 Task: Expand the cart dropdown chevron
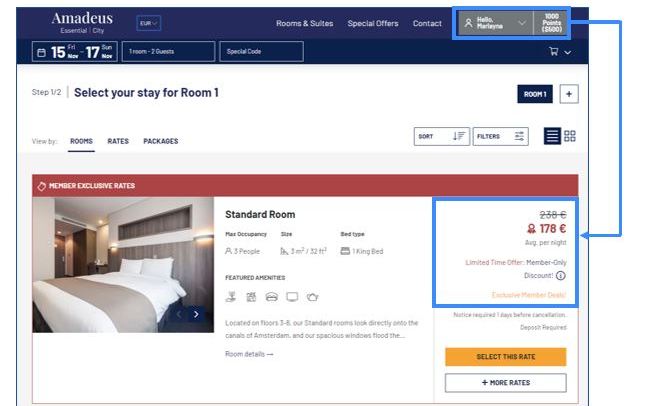point(567,53)
